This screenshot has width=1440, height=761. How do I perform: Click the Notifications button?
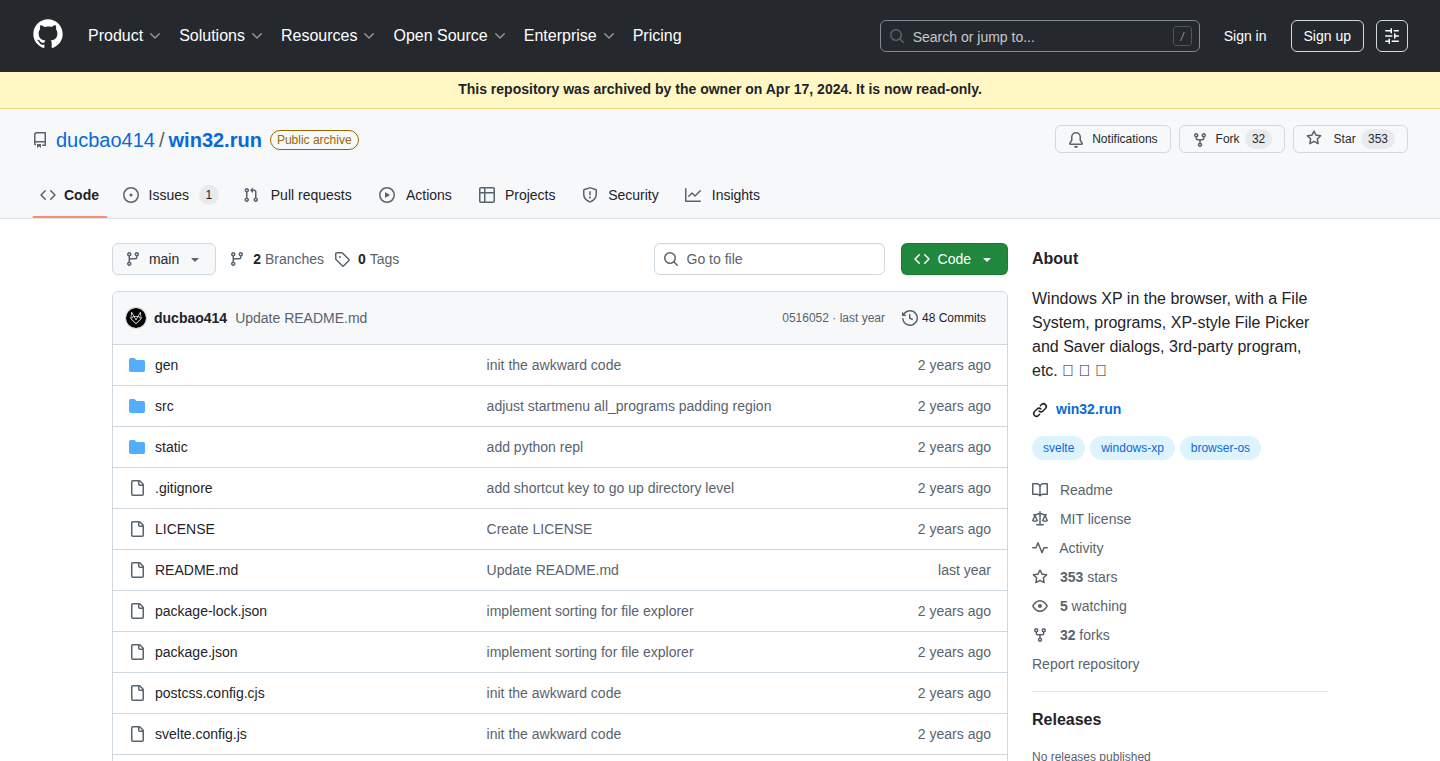click(x=1112, y=139)
